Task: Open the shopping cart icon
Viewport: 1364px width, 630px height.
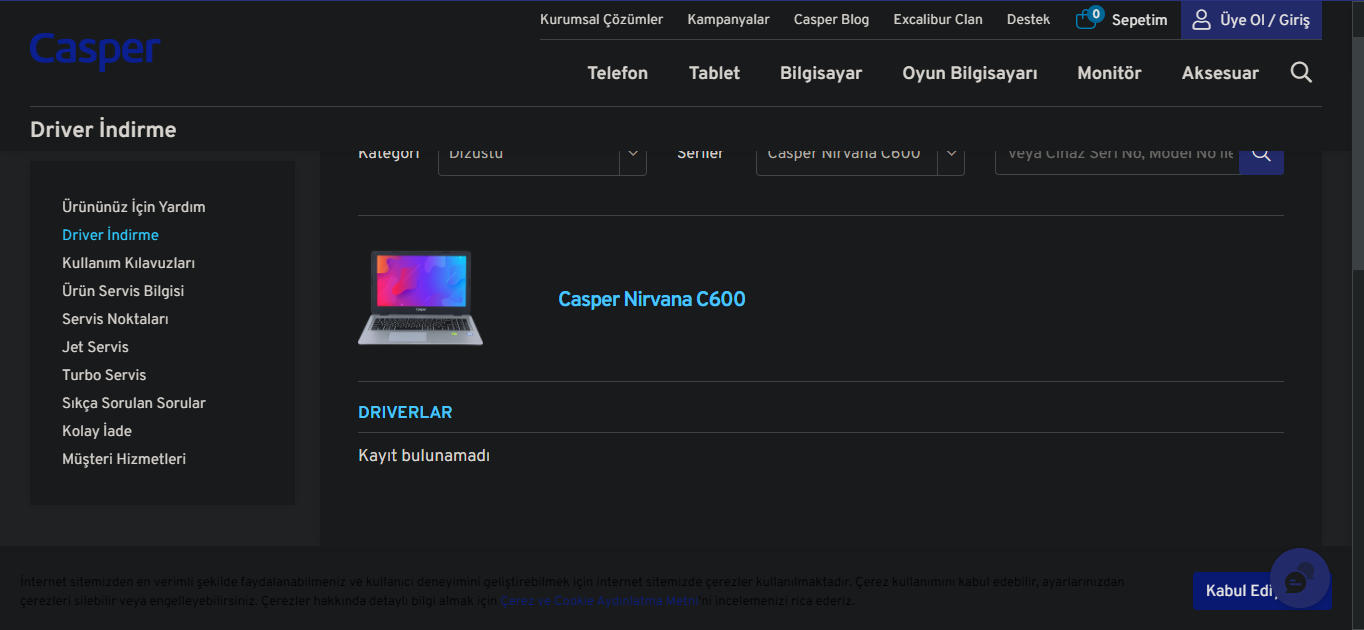Action: click(x=1088, y=18)
